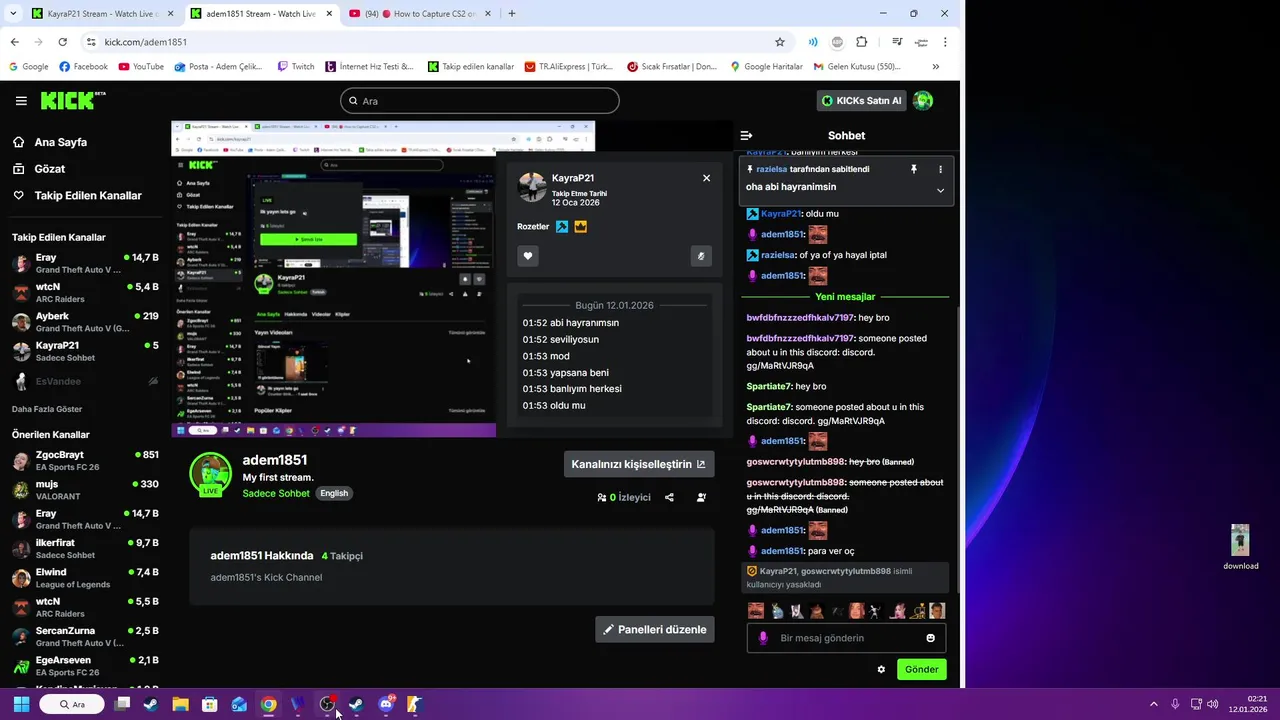1280x720 pixels.
Task: Click first mustache emote in quick emotes
Action: (x=756, y=610)
